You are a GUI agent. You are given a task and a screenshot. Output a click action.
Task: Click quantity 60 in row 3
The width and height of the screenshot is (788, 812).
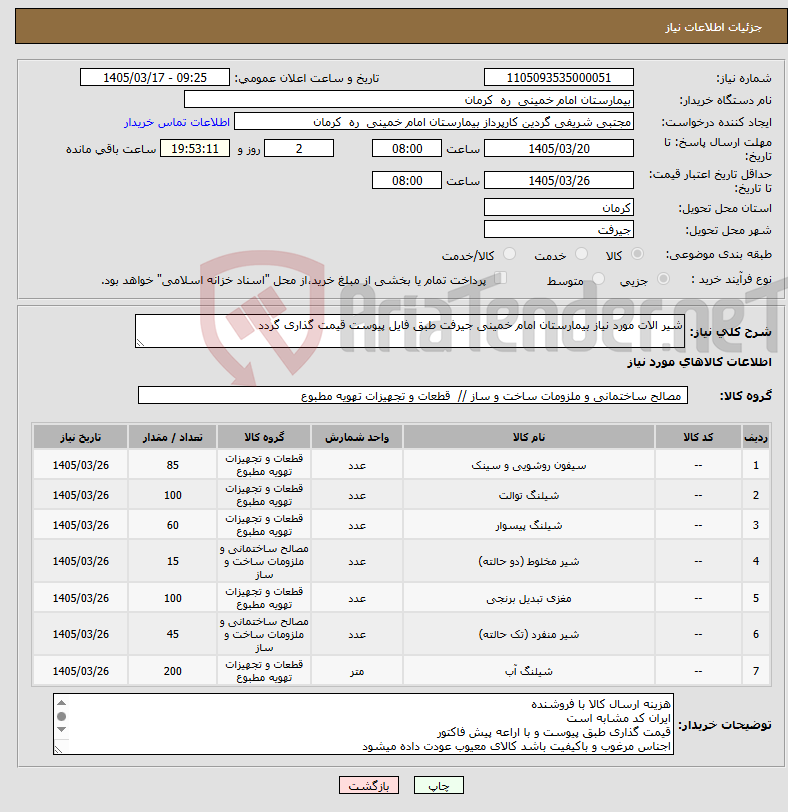click(x=172, y=525)
